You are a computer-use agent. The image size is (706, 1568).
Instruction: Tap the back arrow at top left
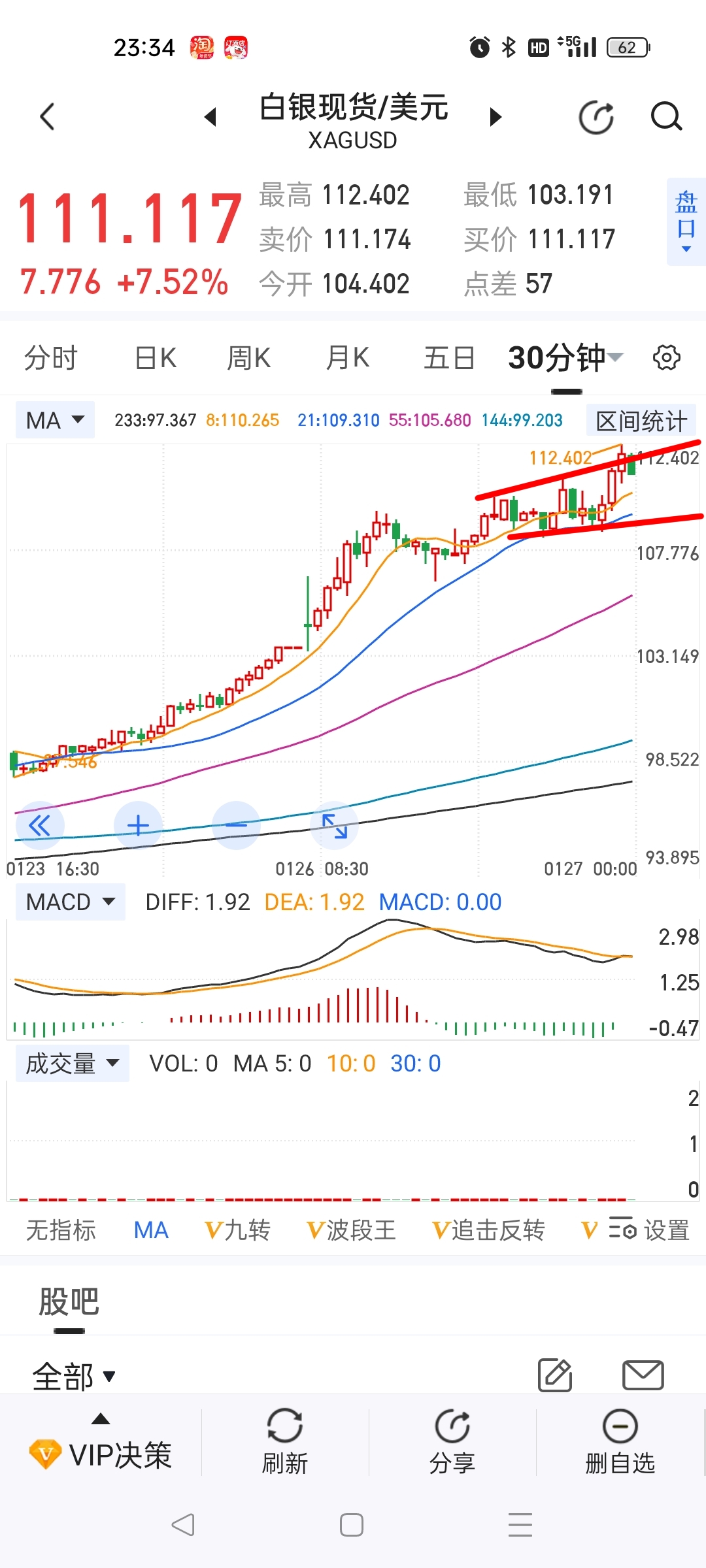tap(47, 118)
